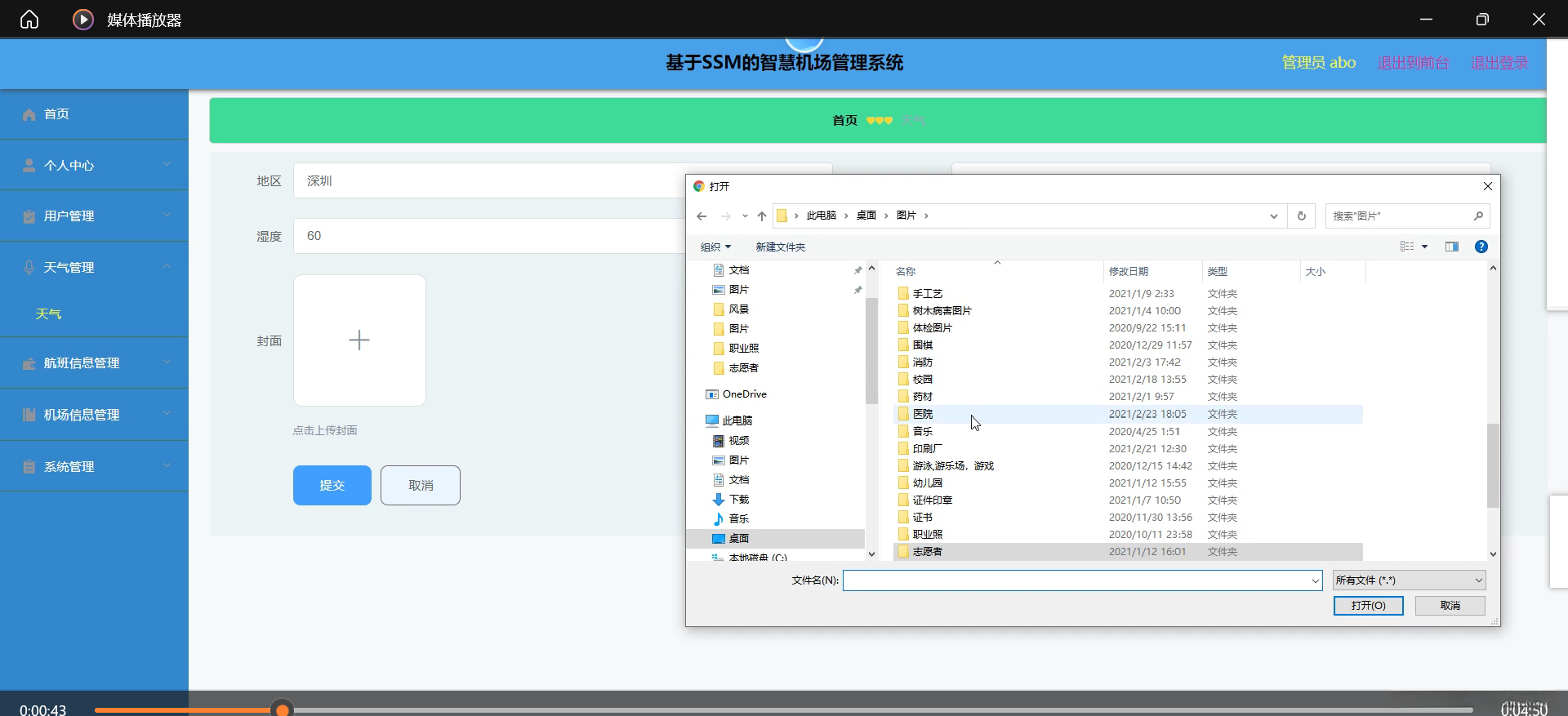Select the 志愿者 folder in file list
1568x716 pixels.
point(1129,551)
